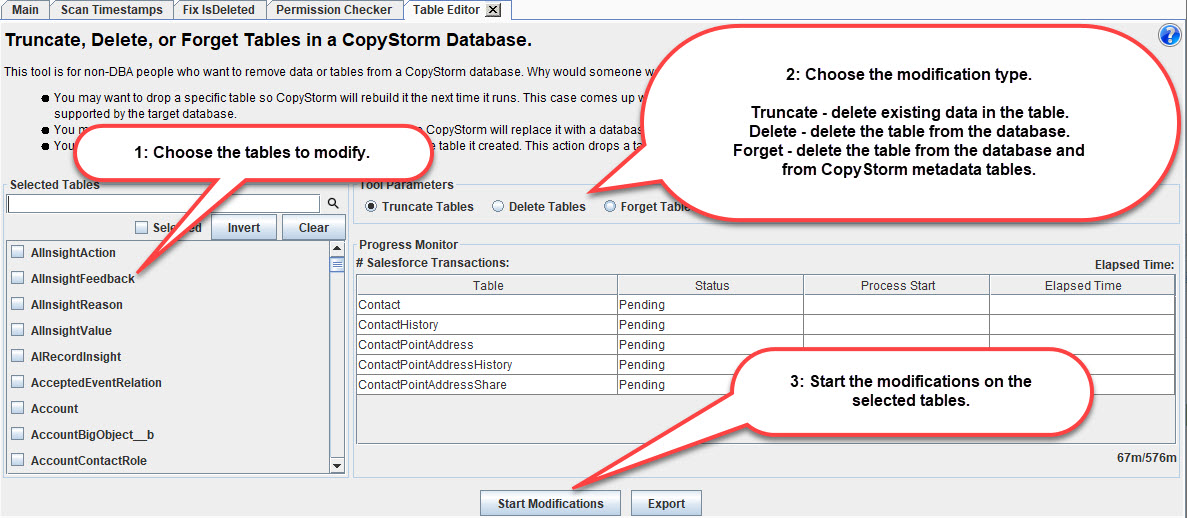Select the ContactPointAddressShare progress row
Viewport: 1187px width, 518px height.
pos(766,385)
